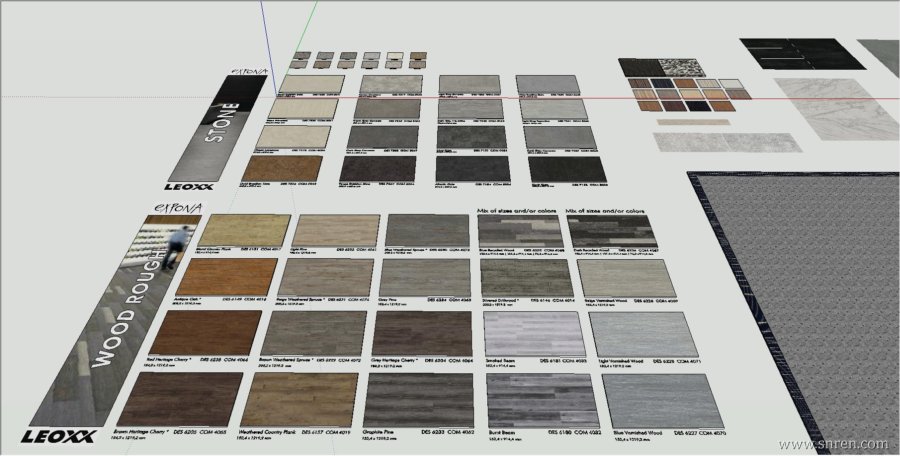Click the 'Brown Heritage Cherry' label text
The height and width of the screenshot is (456, 900).
point(141,431)
